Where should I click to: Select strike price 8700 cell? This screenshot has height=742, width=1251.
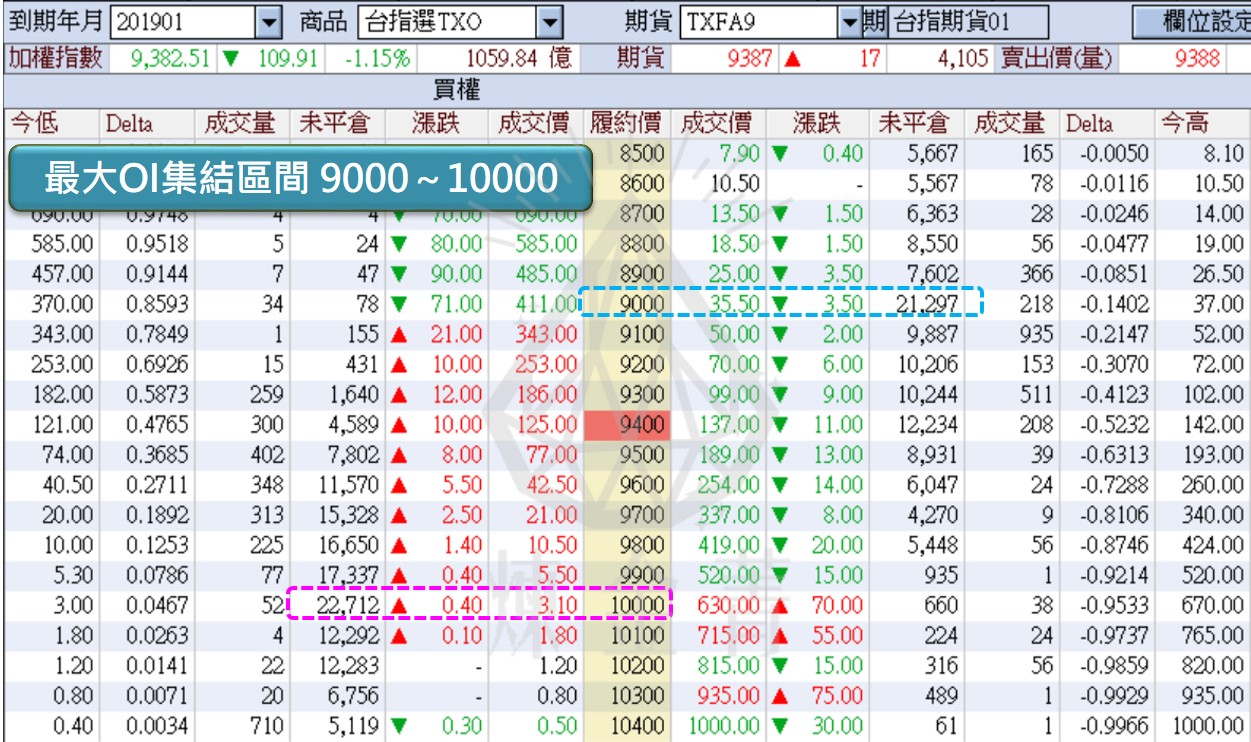click(627, 214)
